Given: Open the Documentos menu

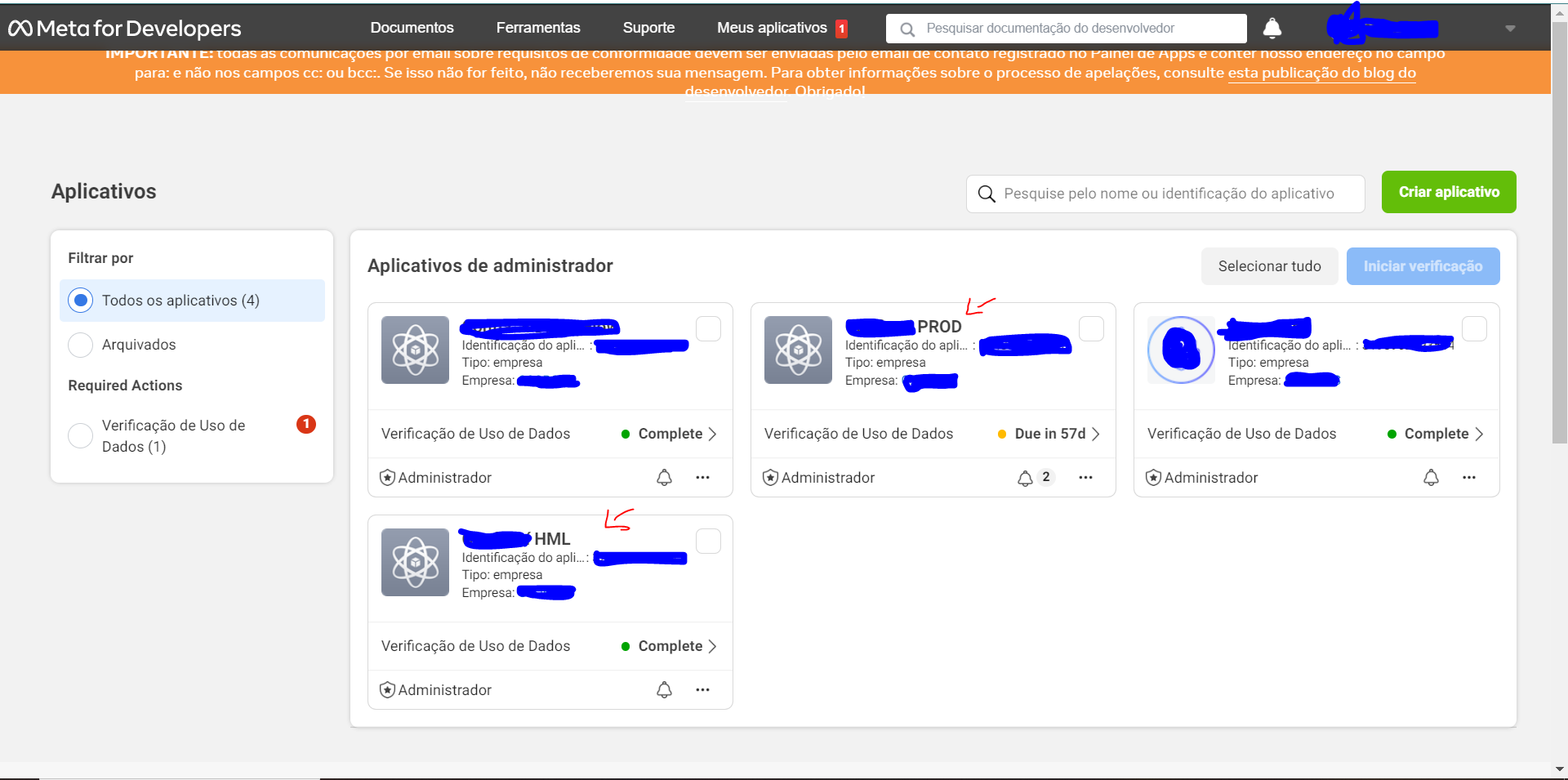Looking at the screenshot, I should pyautogui.click(x=412, y=28).
